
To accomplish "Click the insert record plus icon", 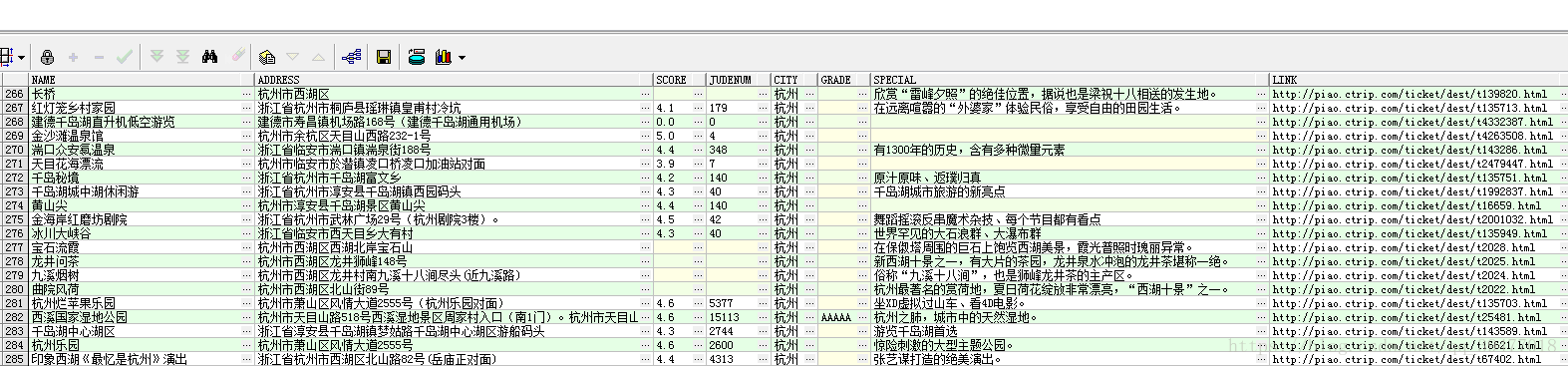I will click(73, 57).
